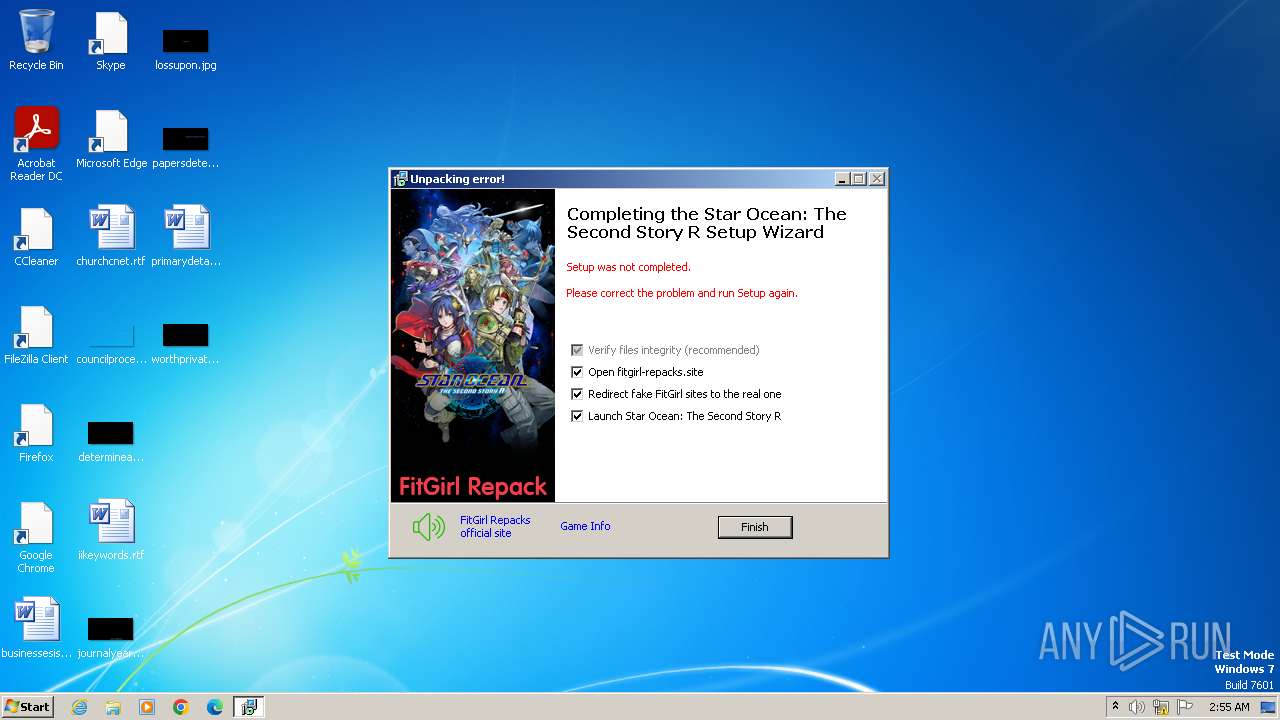This screenshot has width=1280, height=720.
Task: Select businessesis... document icon
Action: (x=36, y=628)
